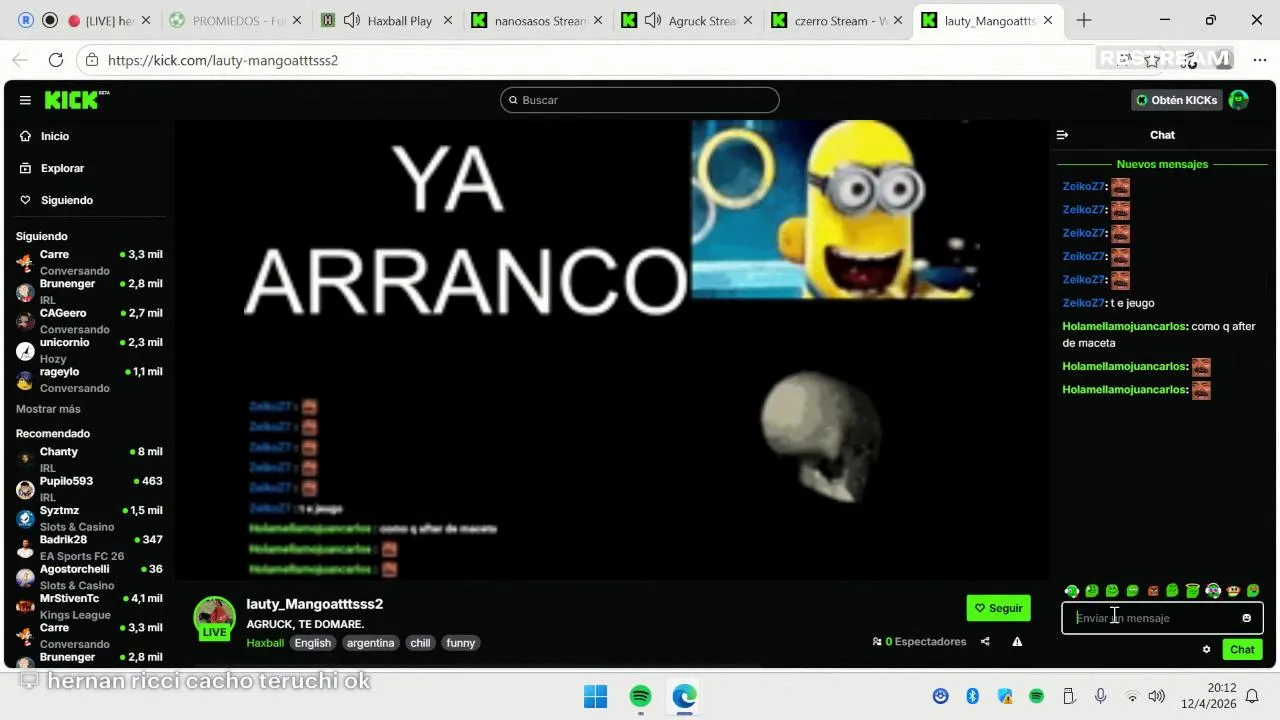This screenshot has width=1280, height=720.
Task: Click the share stream icon
Action: coord(985,642)
